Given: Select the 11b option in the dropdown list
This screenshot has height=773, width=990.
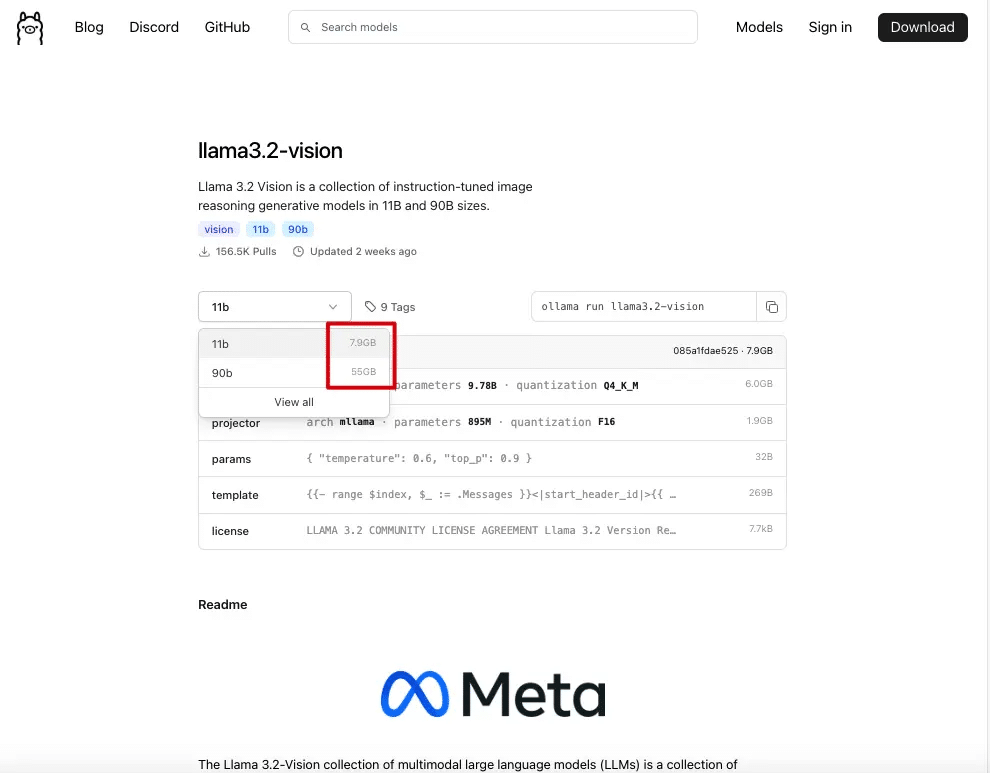Looking at the screenshot, I should 294,344.
